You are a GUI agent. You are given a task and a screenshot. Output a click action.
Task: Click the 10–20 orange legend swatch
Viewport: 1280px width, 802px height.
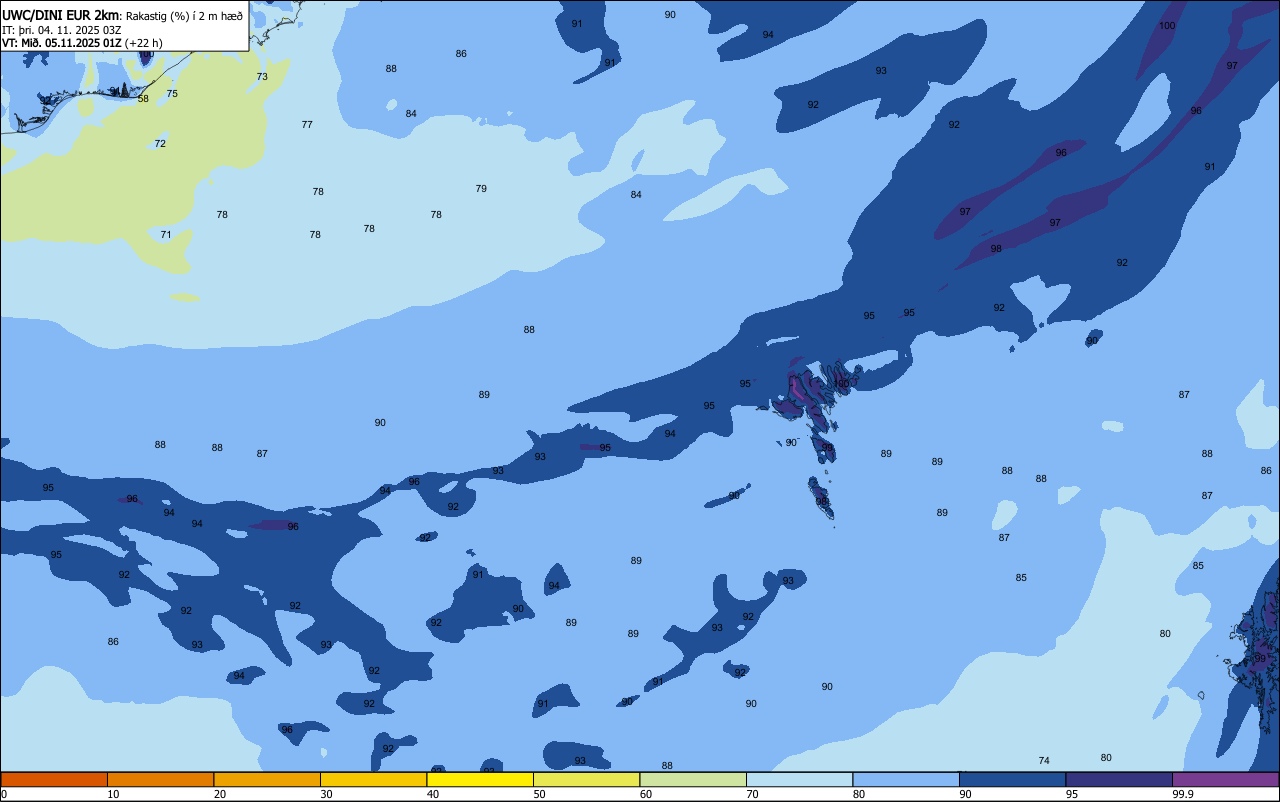click(x=160, y=779)
